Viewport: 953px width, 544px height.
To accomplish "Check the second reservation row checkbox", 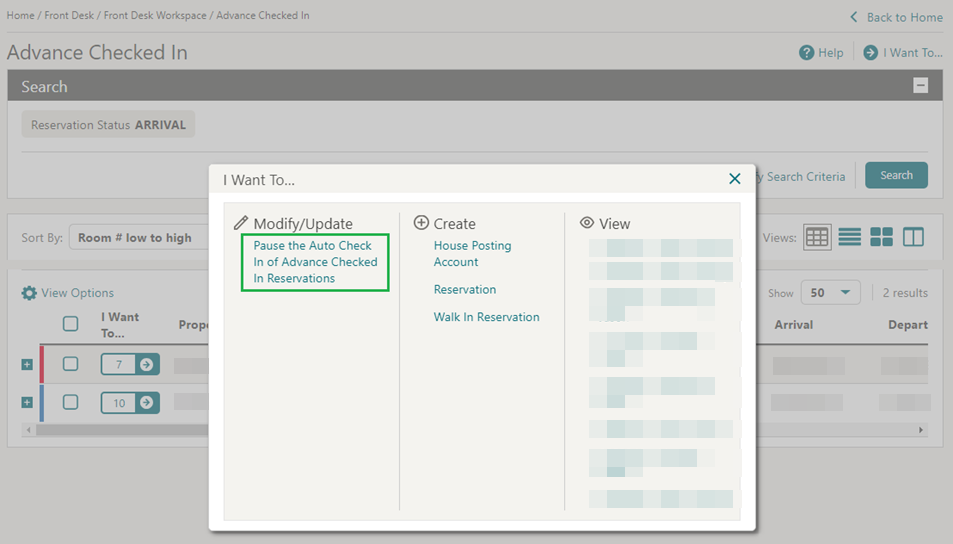I will pyautogui.click(x=71, y=402).
